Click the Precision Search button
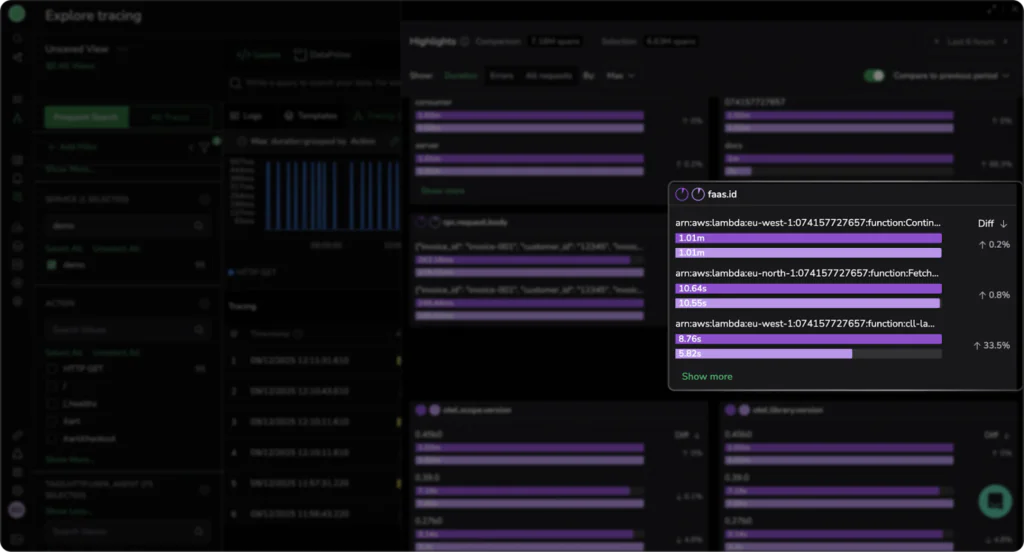Image resolution: width=1024 pixels, height=552 pixels. tap(86, 117)
